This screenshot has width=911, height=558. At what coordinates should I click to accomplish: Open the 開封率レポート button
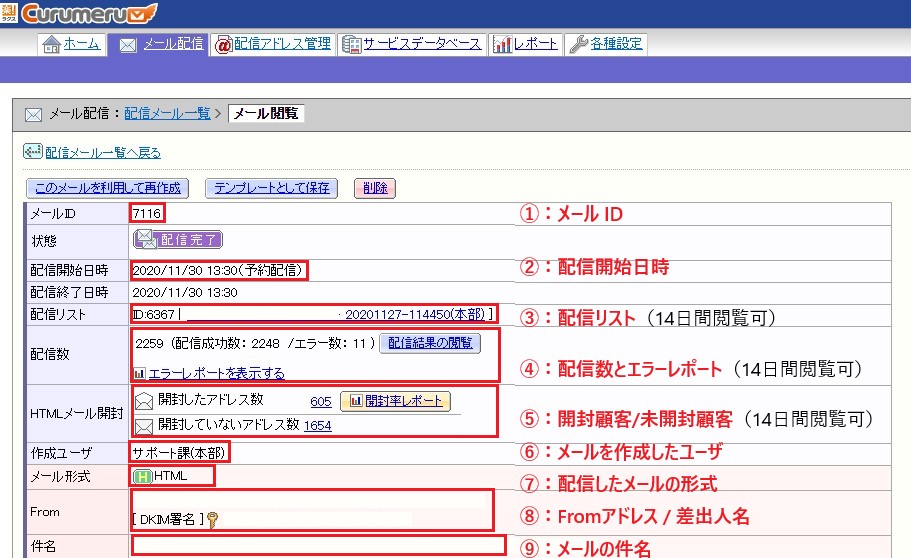[x=395, y=400]
